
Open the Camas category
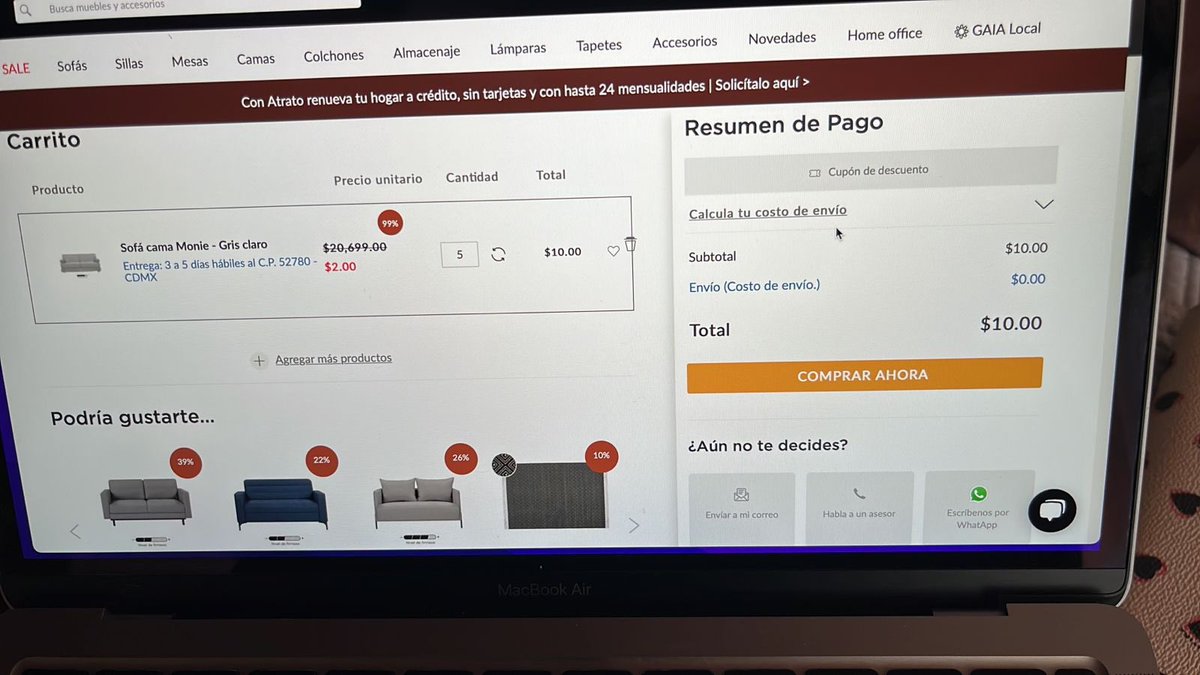click(256, 59)
